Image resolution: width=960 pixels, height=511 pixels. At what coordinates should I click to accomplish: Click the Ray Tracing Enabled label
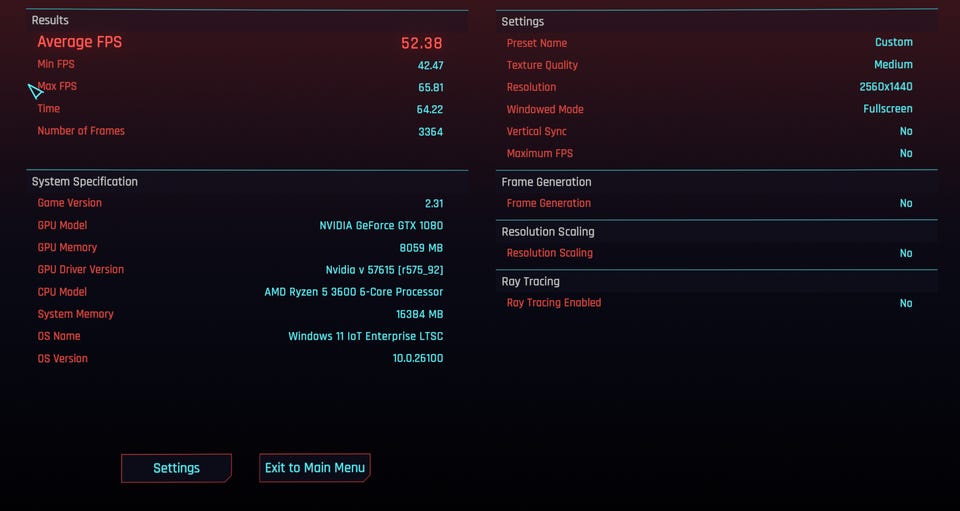554,303
